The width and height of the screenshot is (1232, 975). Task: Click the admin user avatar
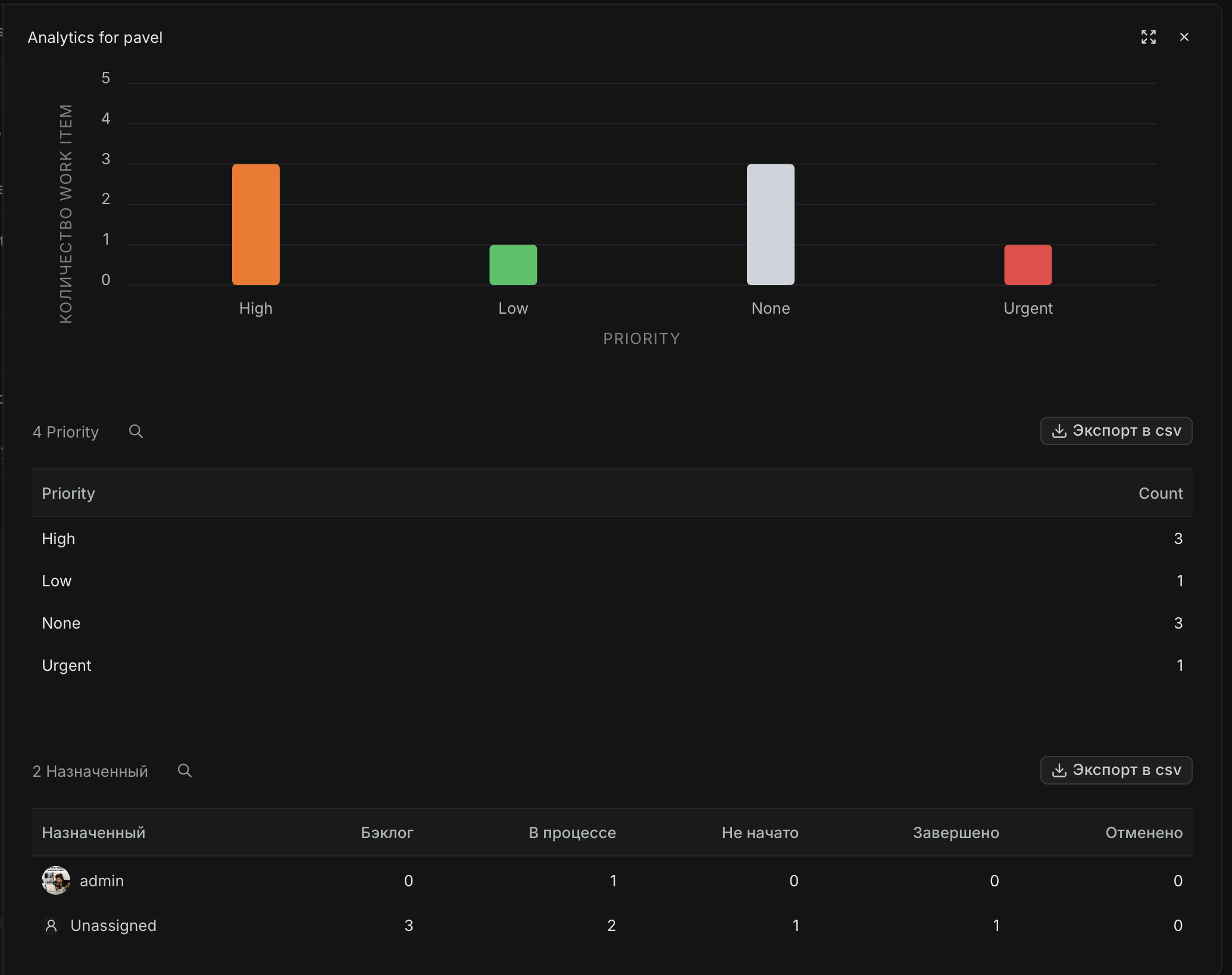(x=56, y=881)
